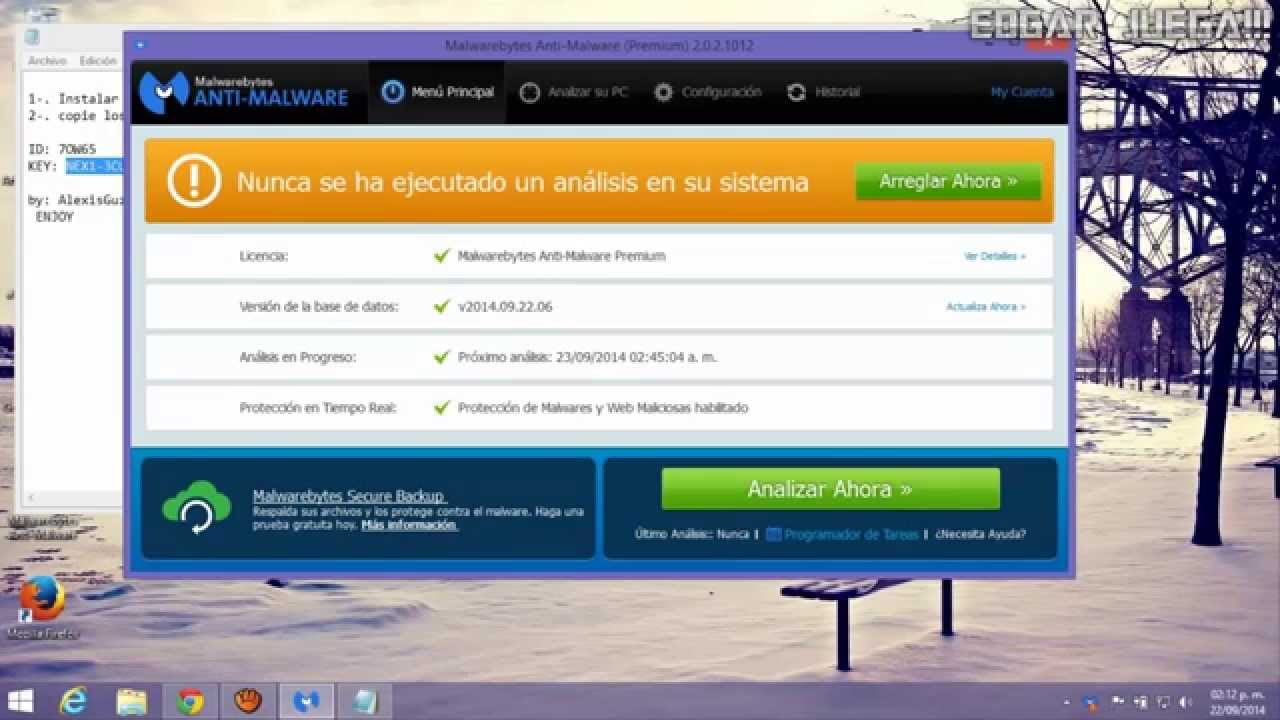The image size is (1280, 720).
Task: Click the Malwarebytes Anti-Malware logo
Action: pos(244,92)
